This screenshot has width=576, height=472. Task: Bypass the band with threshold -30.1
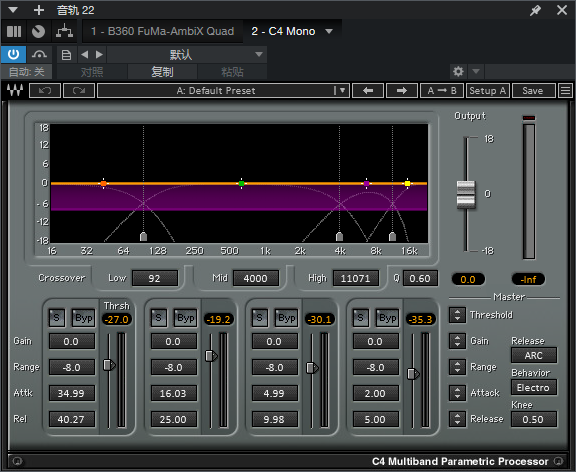(x=287, y=318)
